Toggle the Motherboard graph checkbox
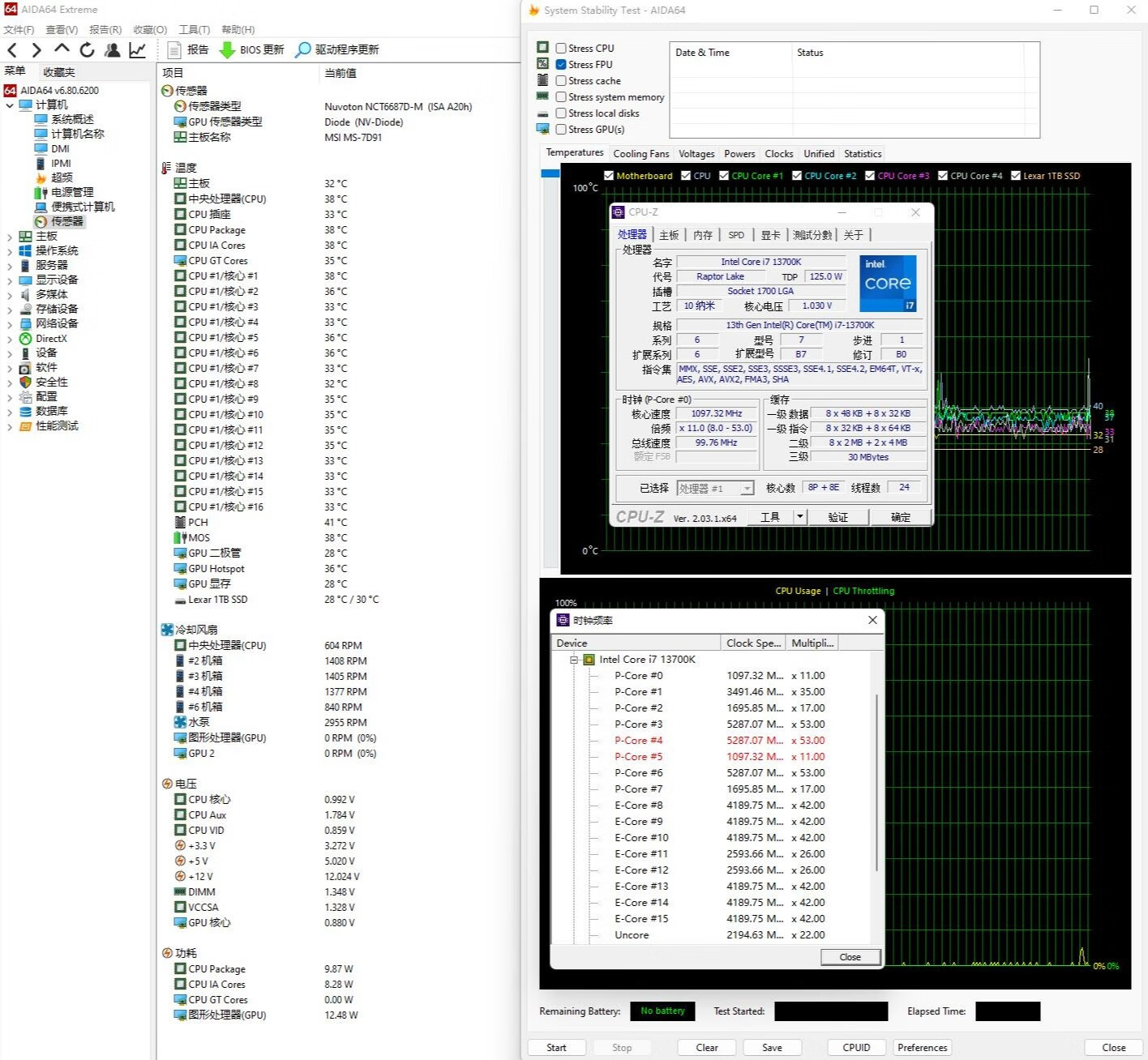 click(609, 175)
